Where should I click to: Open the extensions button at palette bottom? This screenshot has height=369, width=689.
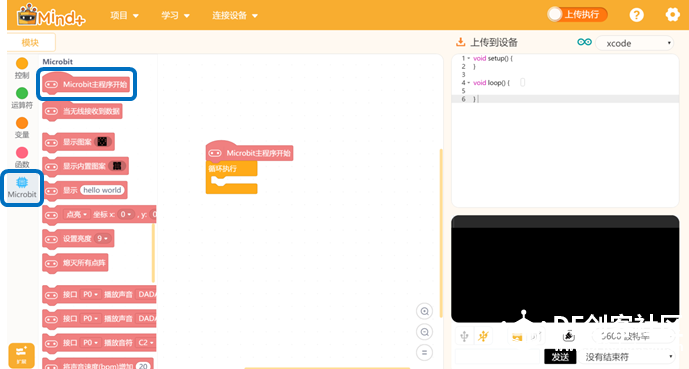[21, 355]
